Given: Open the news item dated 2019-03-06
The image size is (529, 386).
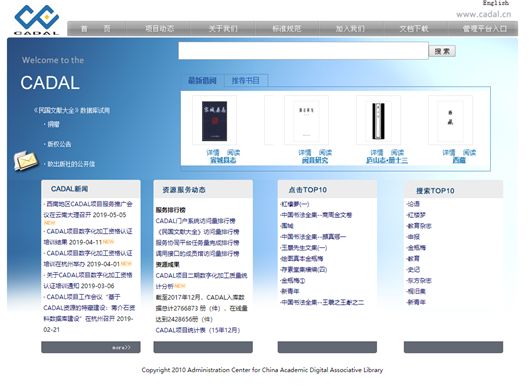Looking at the screenshot, I should (x=88, y=280).
